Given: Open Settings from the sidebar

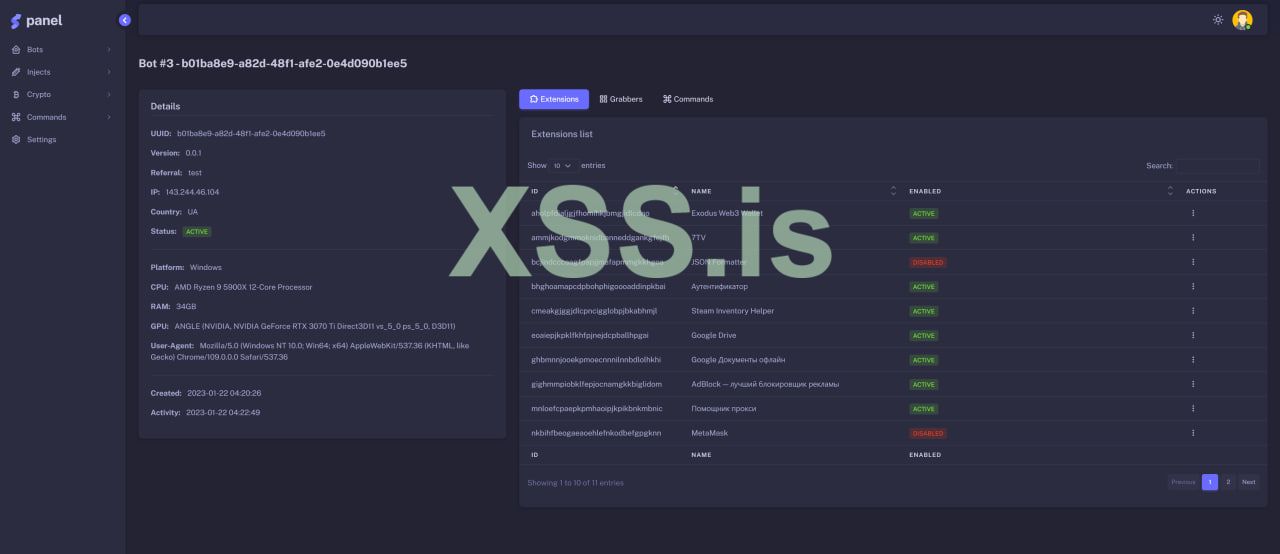Looking at the screenshot, I should click(x=41, y=139).
